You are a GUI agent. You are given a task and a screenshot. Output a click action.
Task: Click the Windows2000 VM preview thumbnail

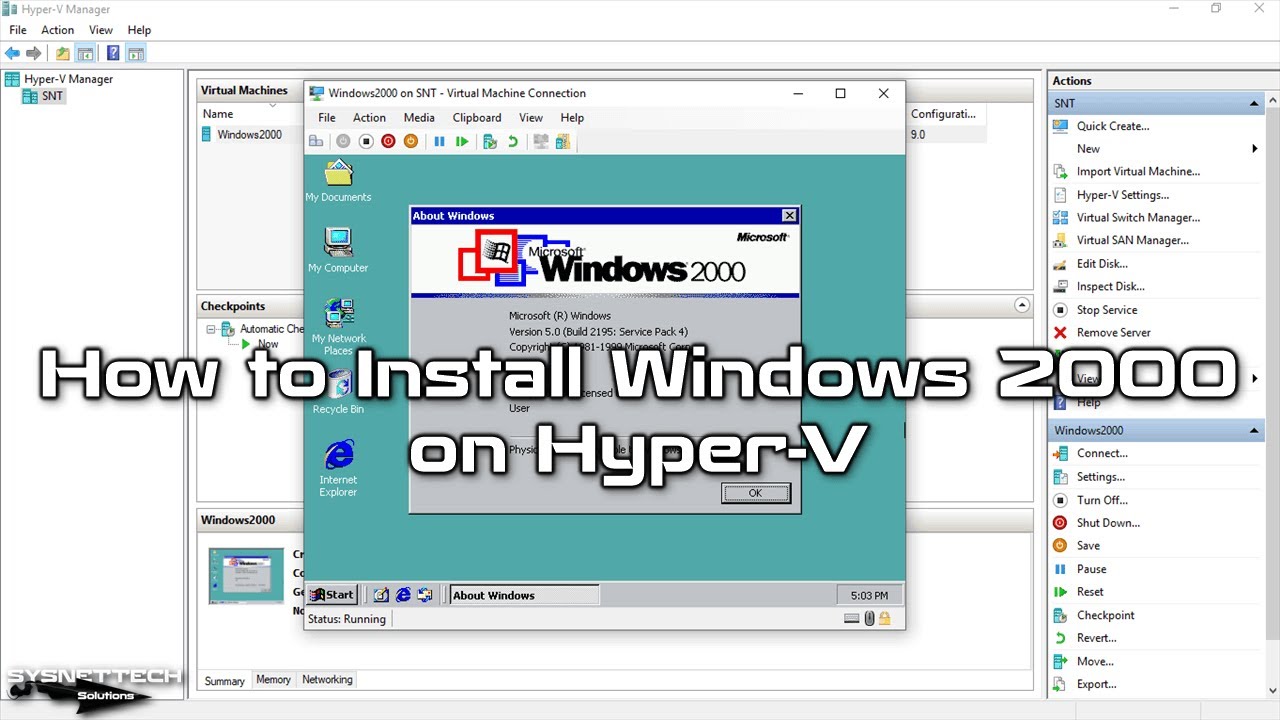tap(246, 576)
